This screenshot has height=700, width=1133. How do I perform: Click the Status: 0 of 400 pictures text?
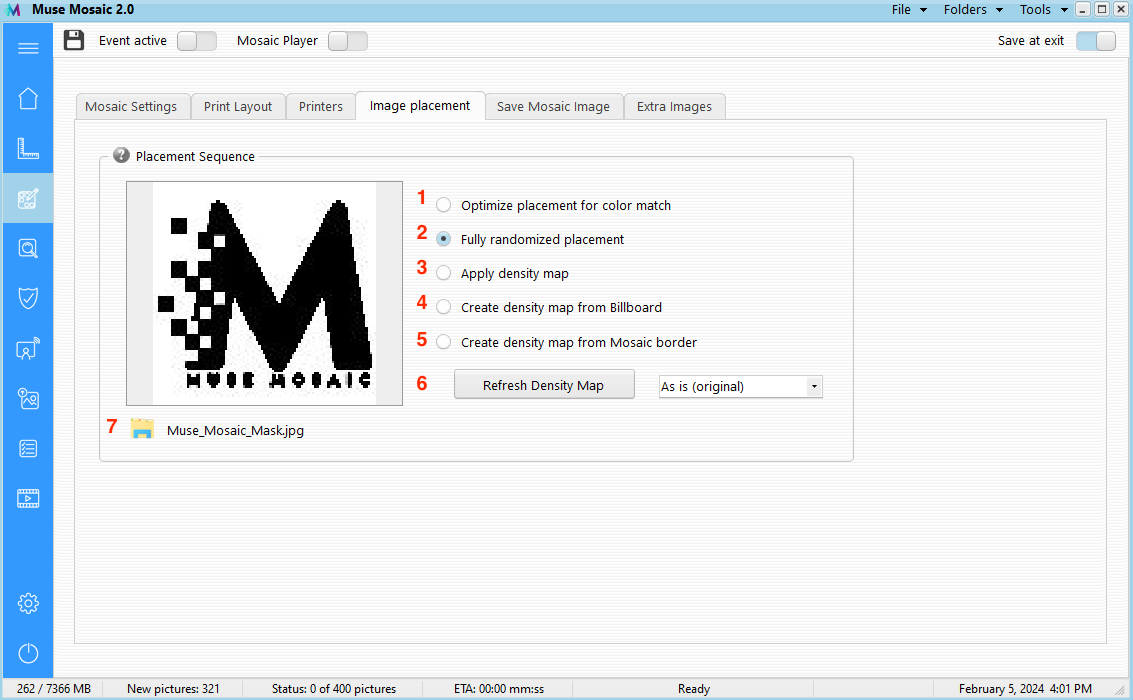334,688
